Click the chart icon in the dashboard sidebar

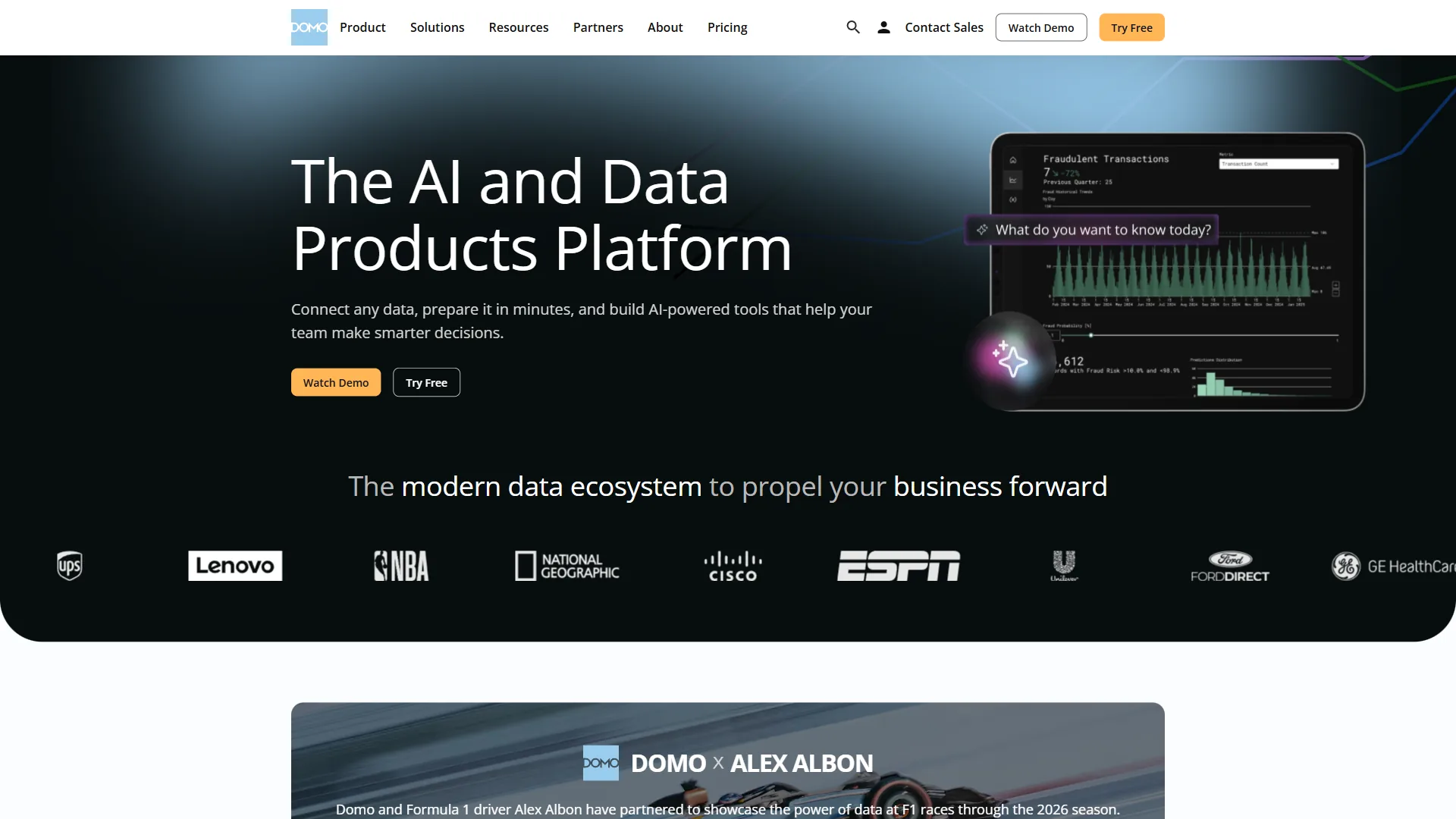1013,180
